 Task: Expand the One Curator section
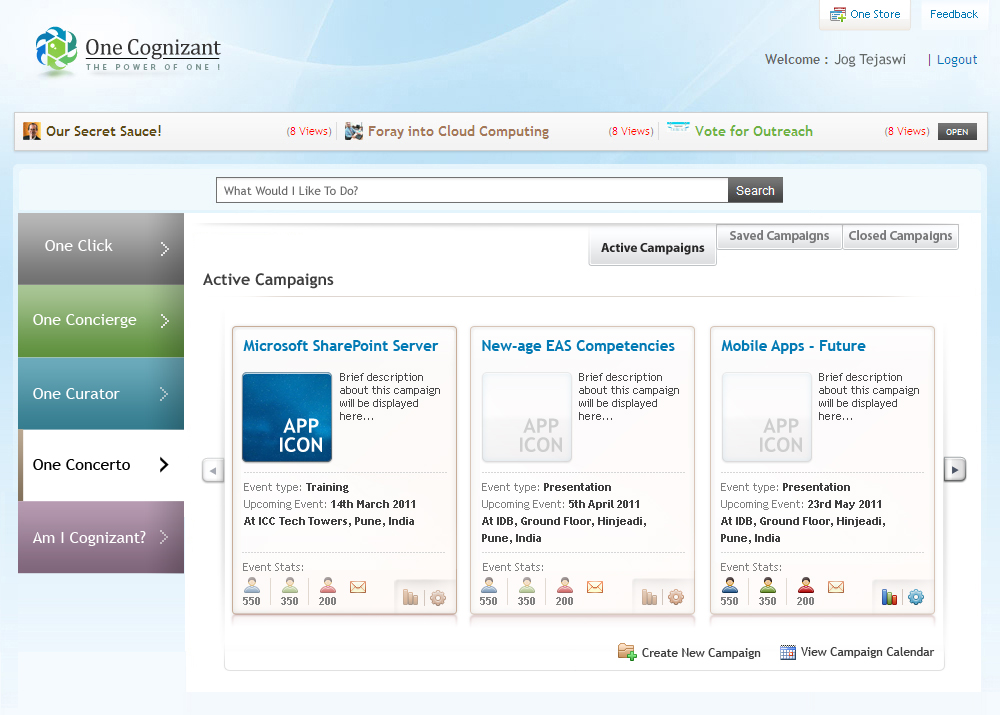[100, 394]
